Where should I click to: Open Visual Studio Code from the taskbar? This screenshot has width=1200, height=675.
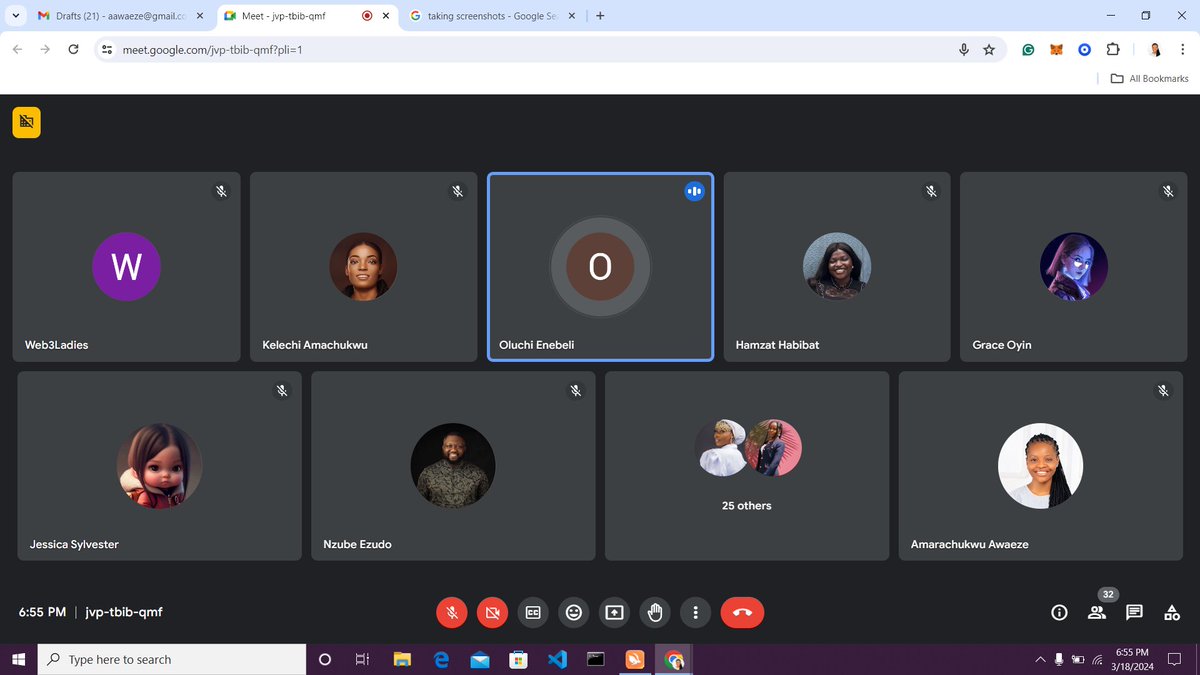click(x=557, y=659)
